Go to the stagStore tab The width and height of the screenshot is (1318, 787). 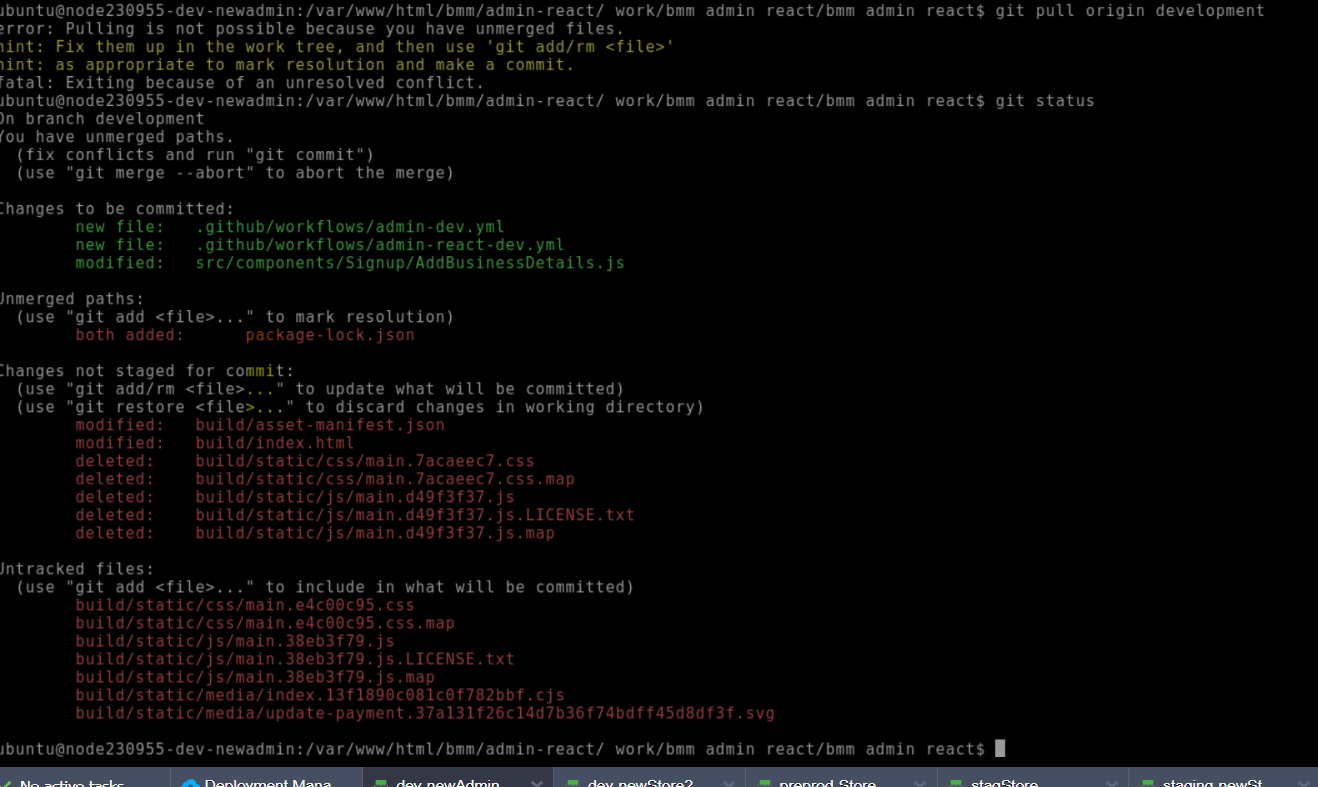(1004, 784)
